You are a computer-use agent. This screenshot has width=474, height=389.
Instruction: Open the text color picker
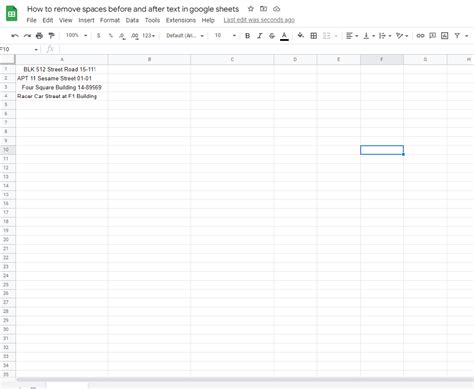pyautogui.click(x=284, y=36)
